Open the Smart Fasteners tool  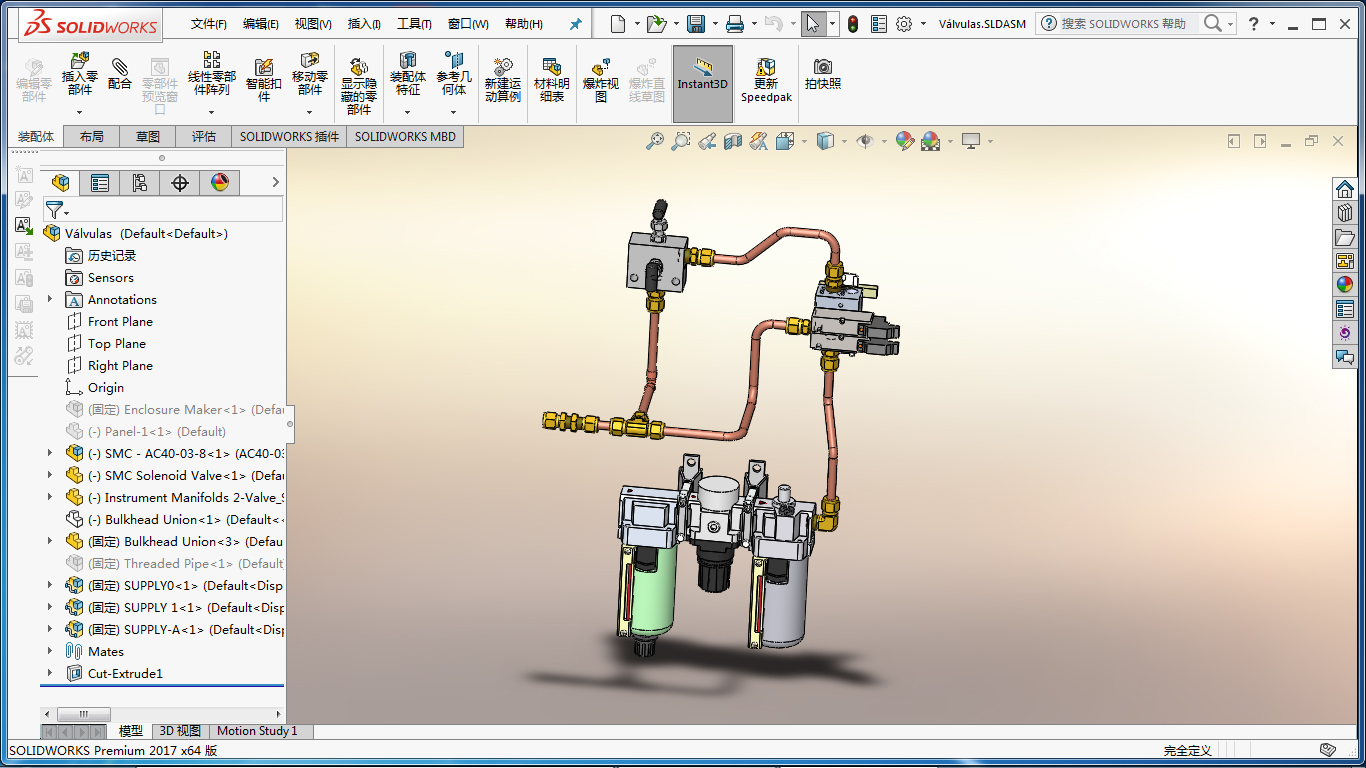264,78
